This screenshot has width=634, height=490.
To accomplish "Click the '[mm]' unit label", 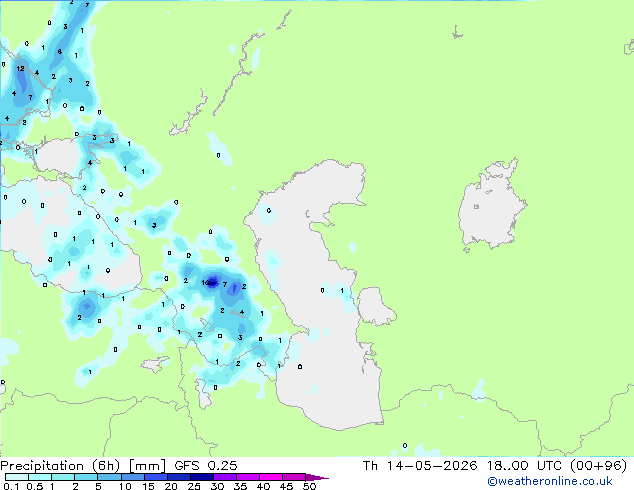I will pos(147,466).
